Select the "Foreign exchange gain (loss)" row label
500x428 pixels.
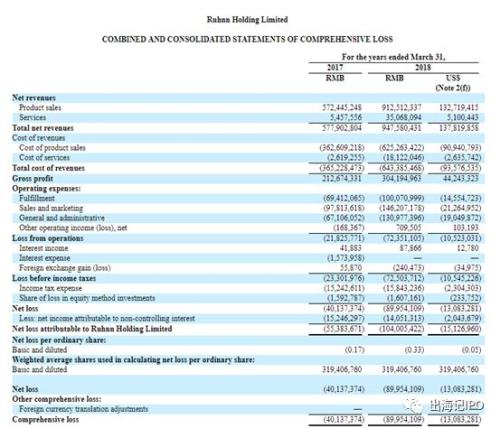tap(65, 268)
